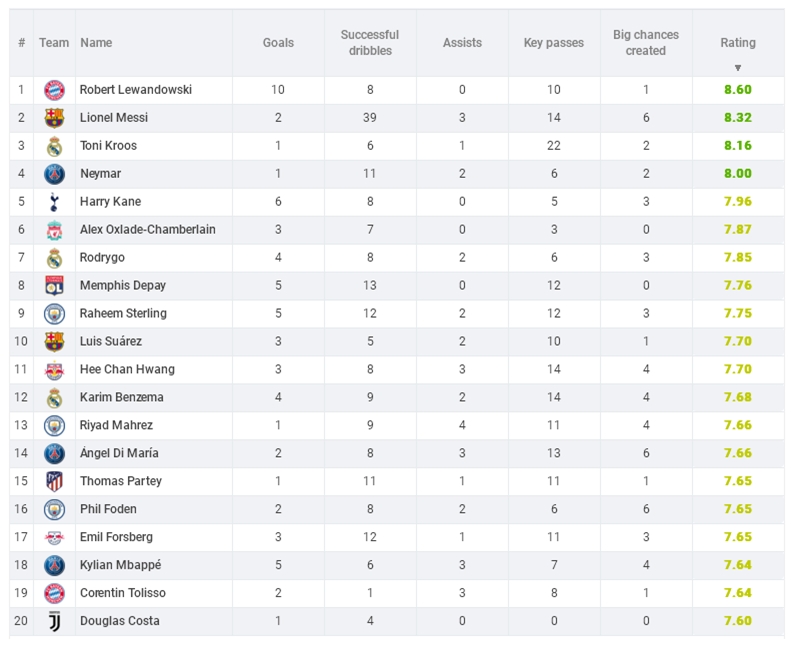Image resolution: width=797 pixels, height=649 pixels.
Task: Click the Barcelona crest next to Lionel Messi
Action: [x=54, y=118]
